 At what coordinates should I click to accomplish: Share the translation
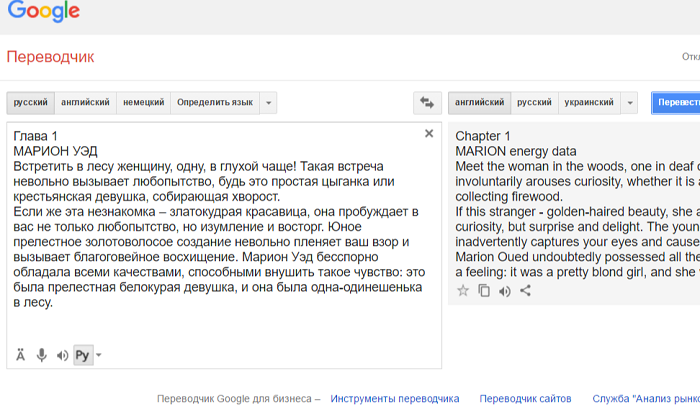tap(525, 291)
